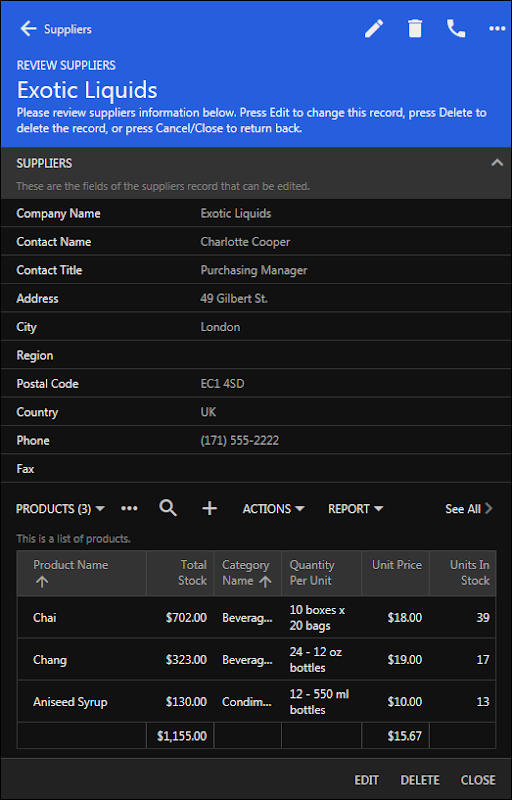Click the $1,155.00 total sum cell

(x=182, y=736)
